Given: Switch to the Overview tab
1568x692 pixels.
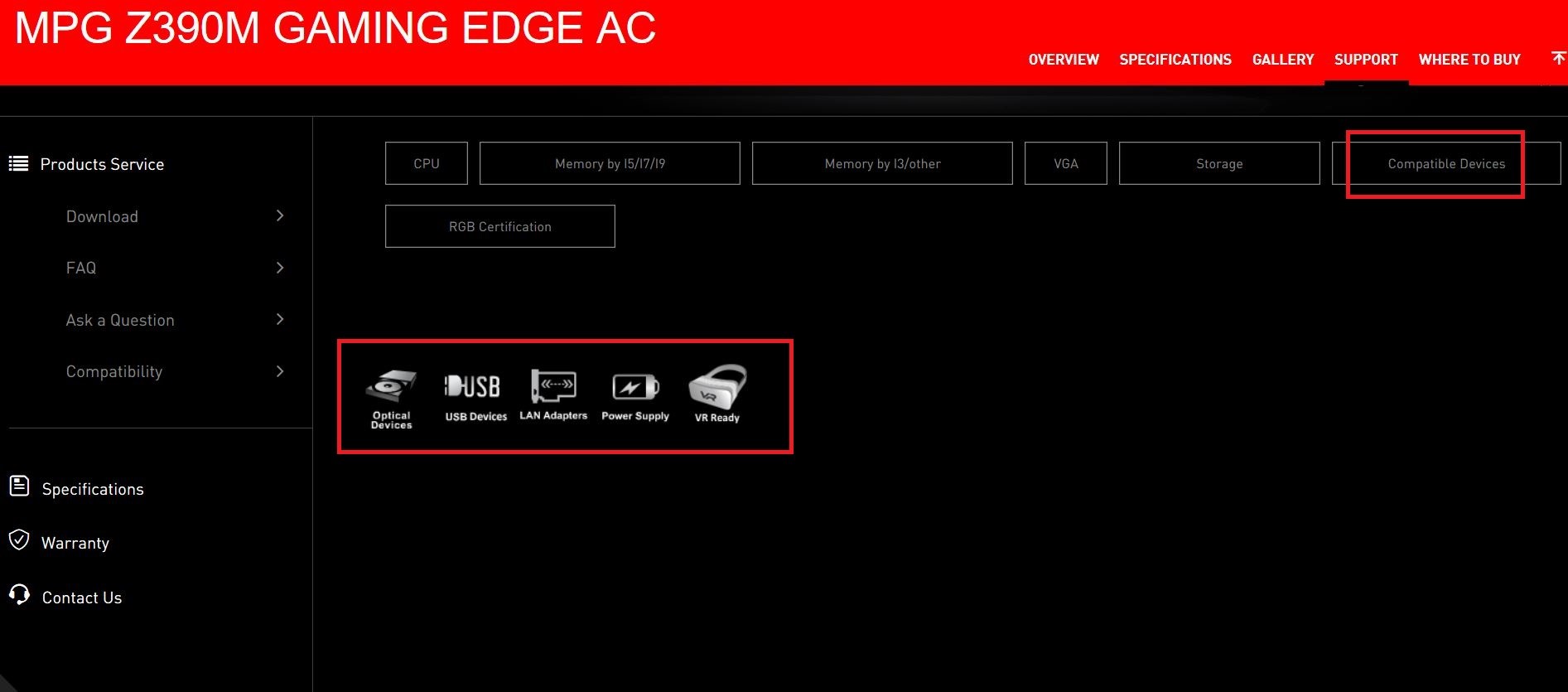Looking at the screenshot, I should click(1064, 60).
